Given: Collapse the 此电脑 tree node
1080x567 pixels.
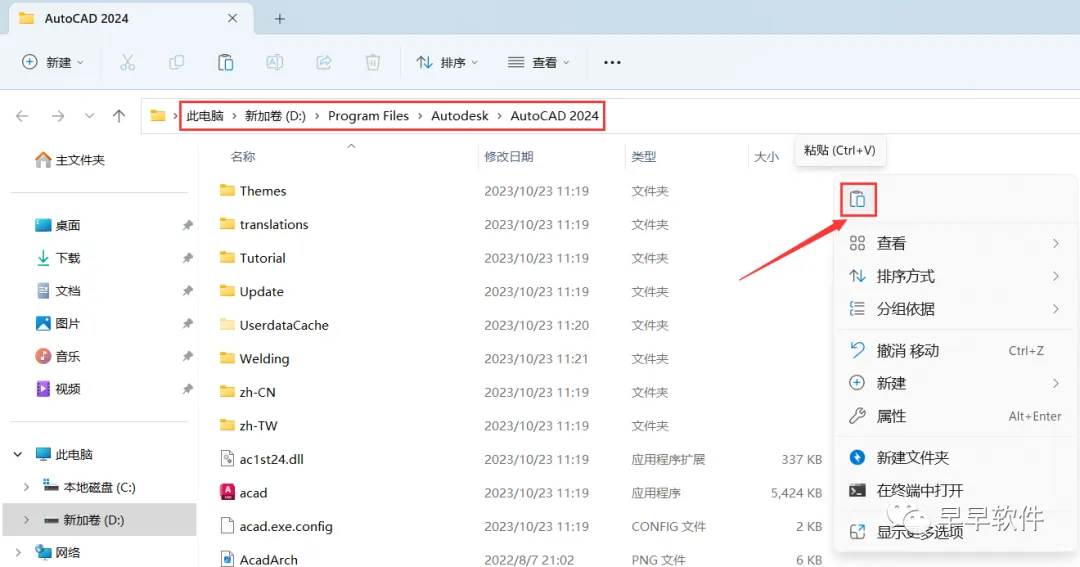Looking at the screenshot, I should click(x=18, y=454).
